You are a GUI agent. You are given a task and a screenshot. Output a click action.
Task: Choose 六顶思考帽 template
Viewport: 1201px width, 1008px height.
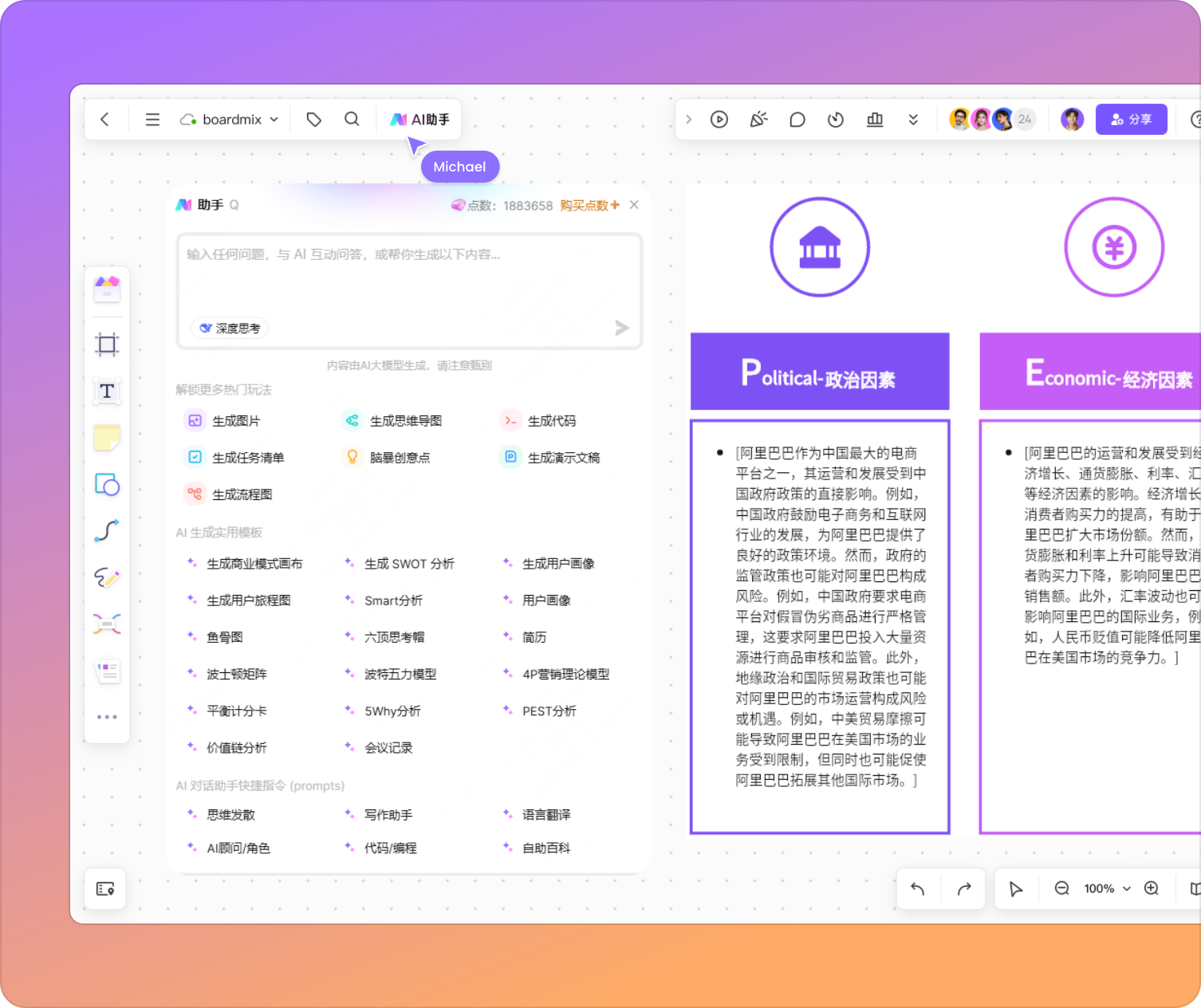pyautogui.click(x=384, y=637)
